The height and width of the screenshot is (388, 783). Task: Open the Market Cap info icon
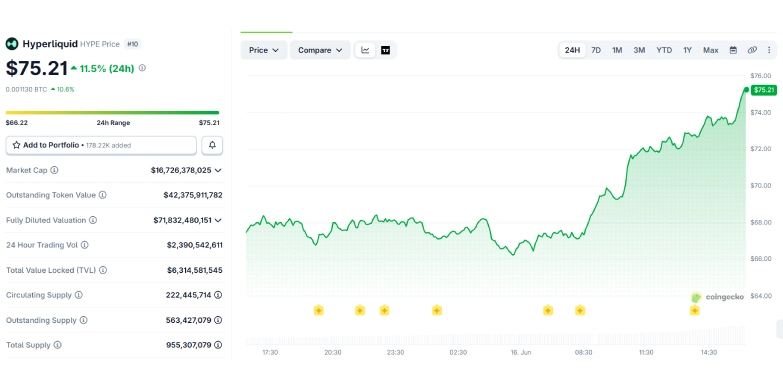(54, 170)
